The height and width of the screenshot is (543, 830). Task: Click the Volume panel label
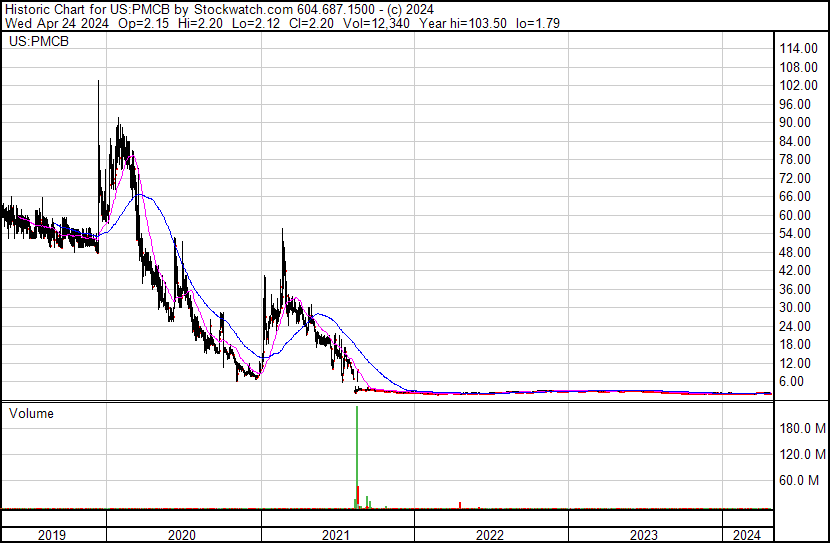click(31, 413)
